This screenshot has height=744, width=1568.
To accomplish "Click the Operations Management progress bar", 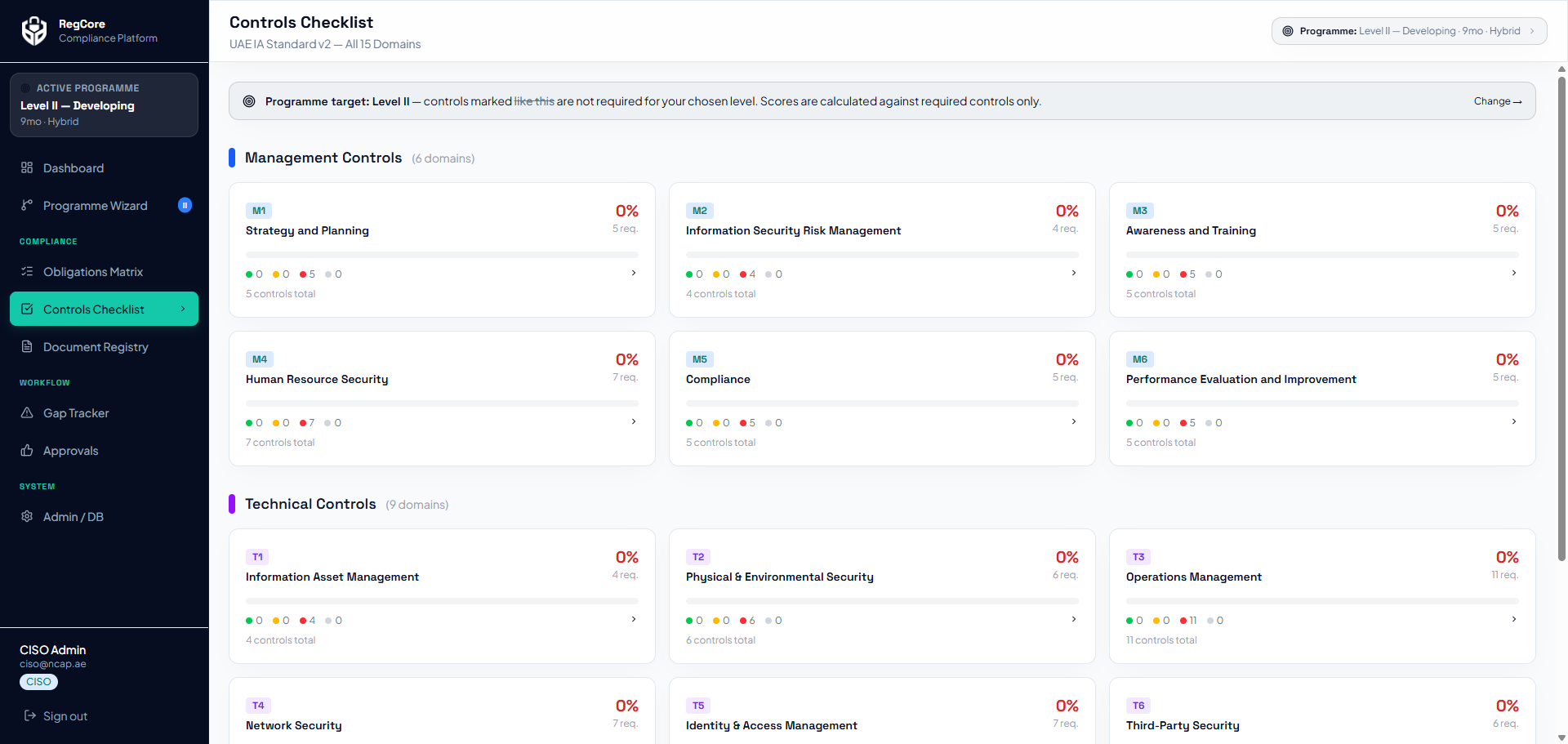I will 1322,601.
